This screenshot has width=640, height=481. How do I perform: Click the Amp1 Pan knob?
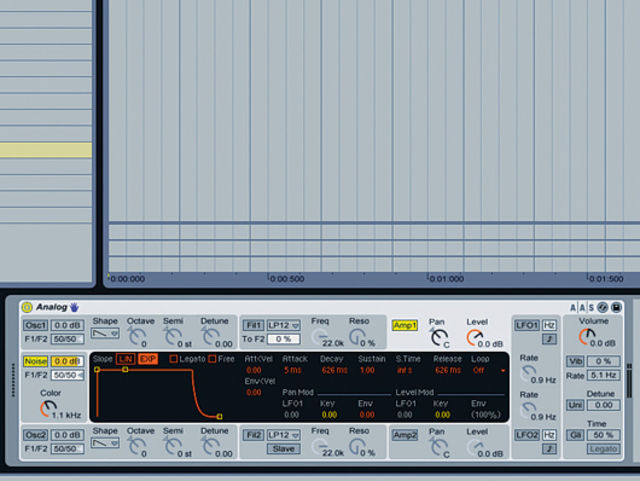pyautogui.click(x=439, y=337)
